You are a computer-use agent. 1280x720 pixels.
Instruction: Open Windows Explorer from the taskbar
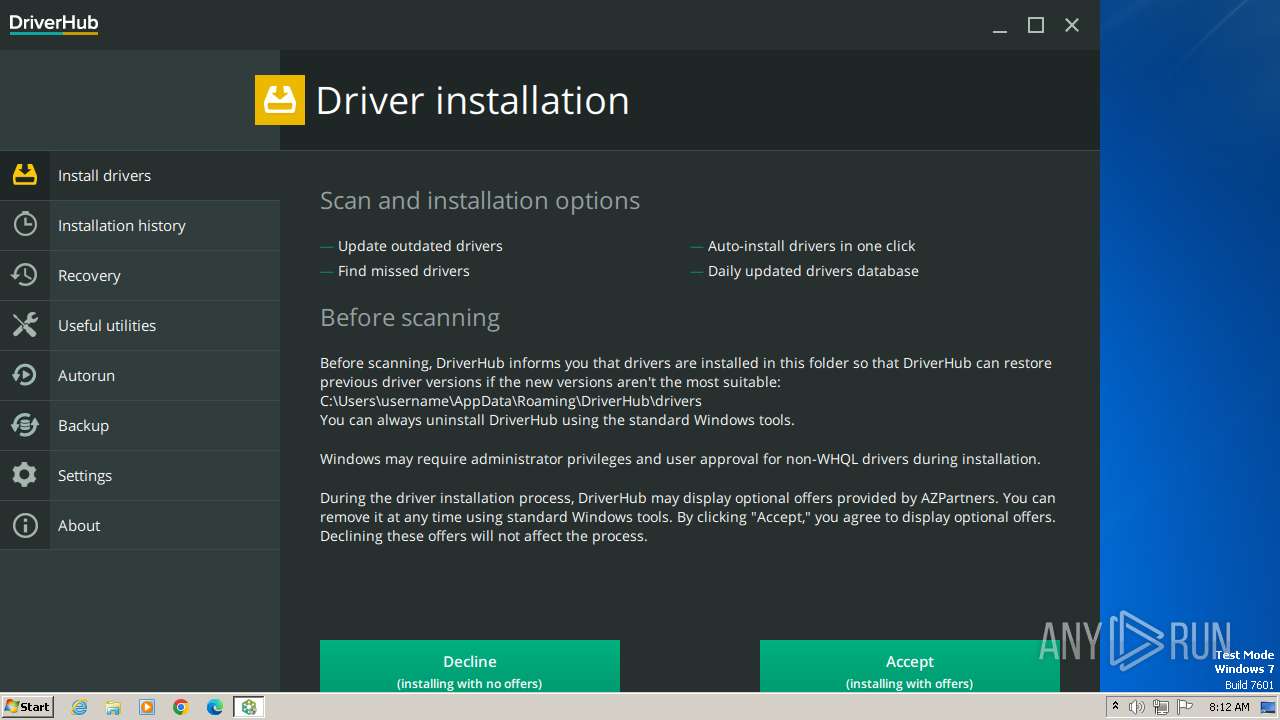point(113,707)
